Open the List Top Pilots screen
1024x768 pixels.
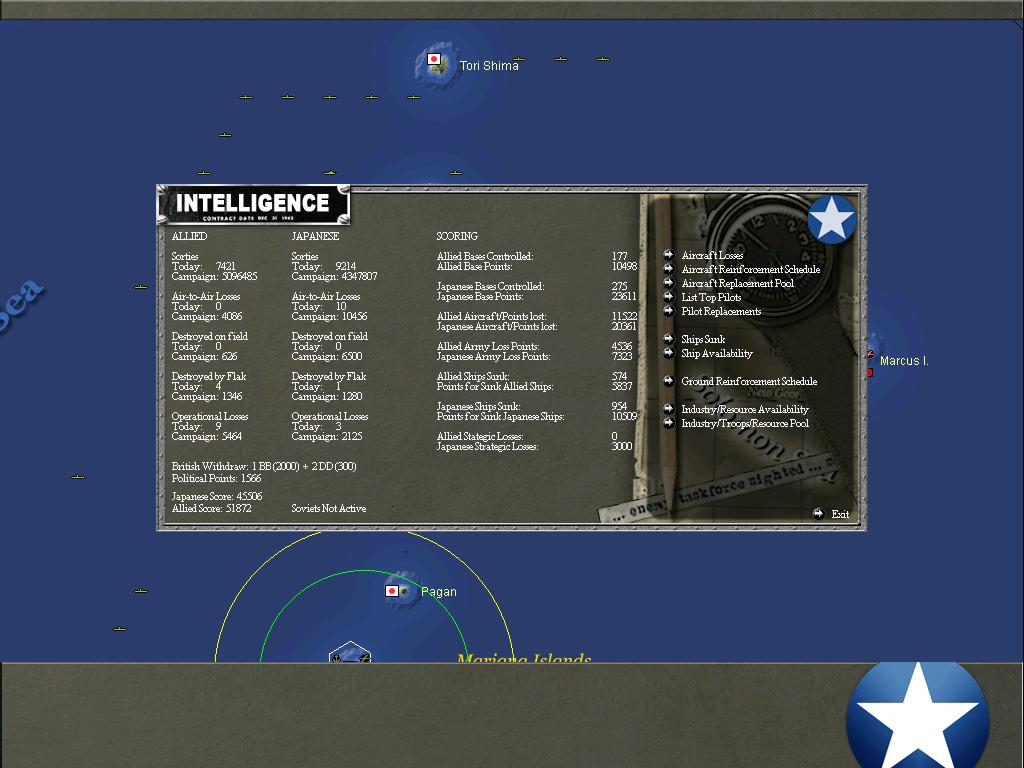tap(711, 297)
